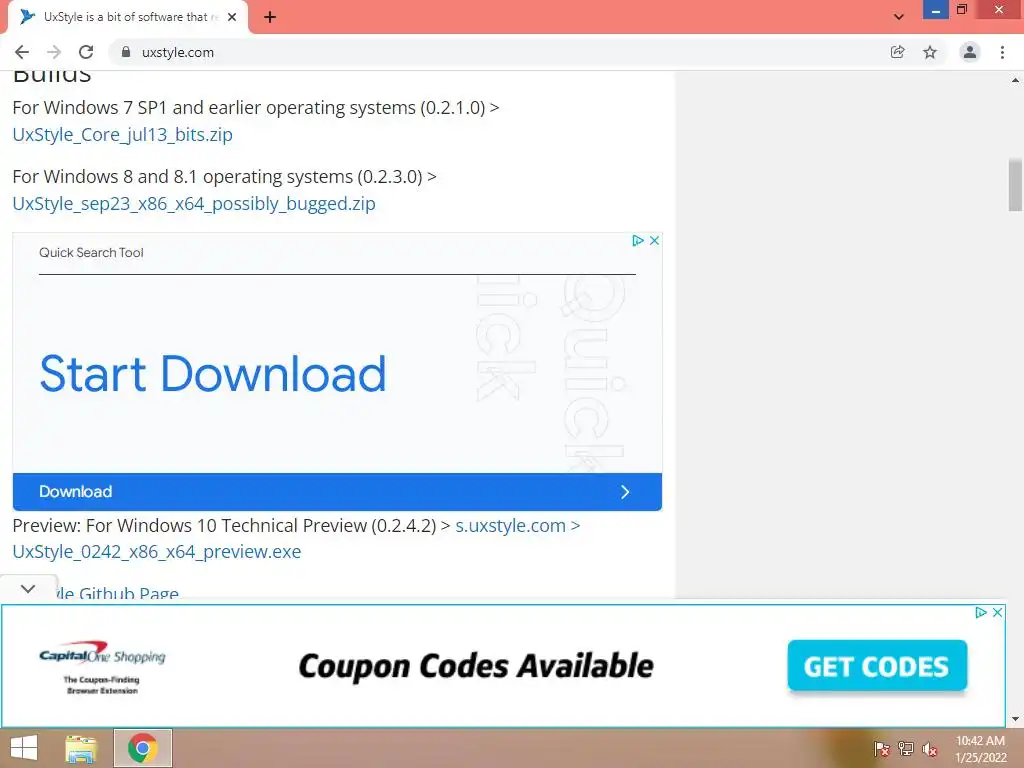Share this page via the share icon
The image size is (1024, 768).
pyautogui.click(x=898, y=52)
